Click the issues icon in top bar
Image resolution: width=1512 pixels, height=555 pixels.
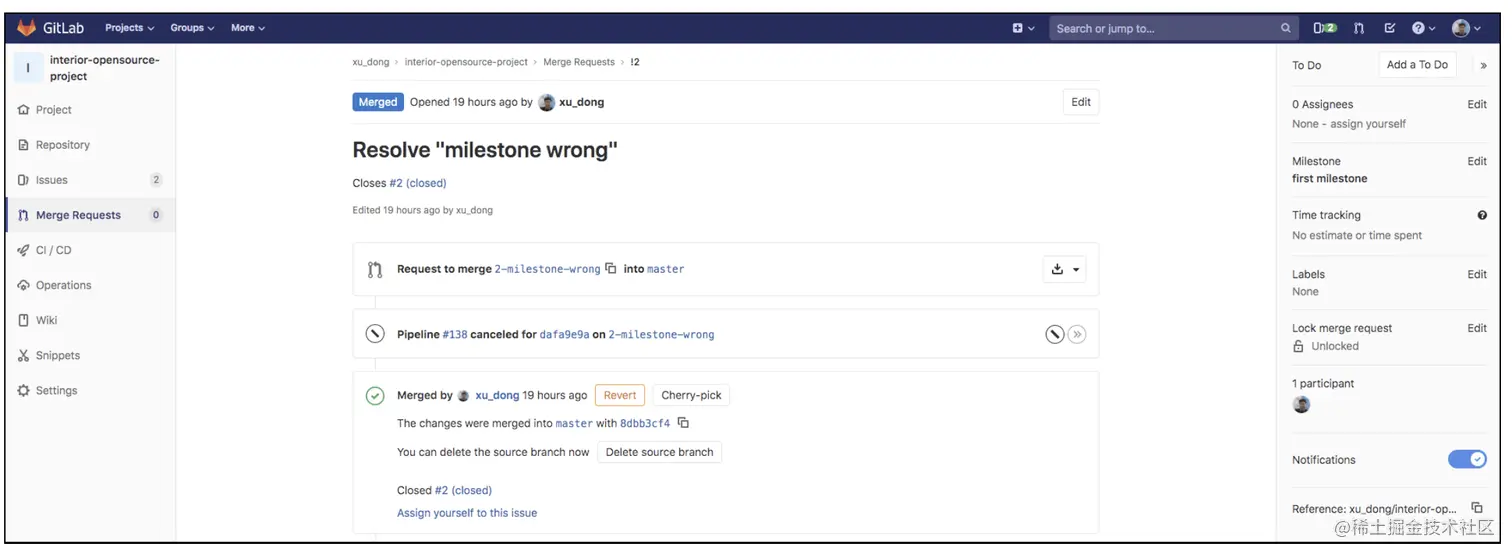pos(1325,28)
